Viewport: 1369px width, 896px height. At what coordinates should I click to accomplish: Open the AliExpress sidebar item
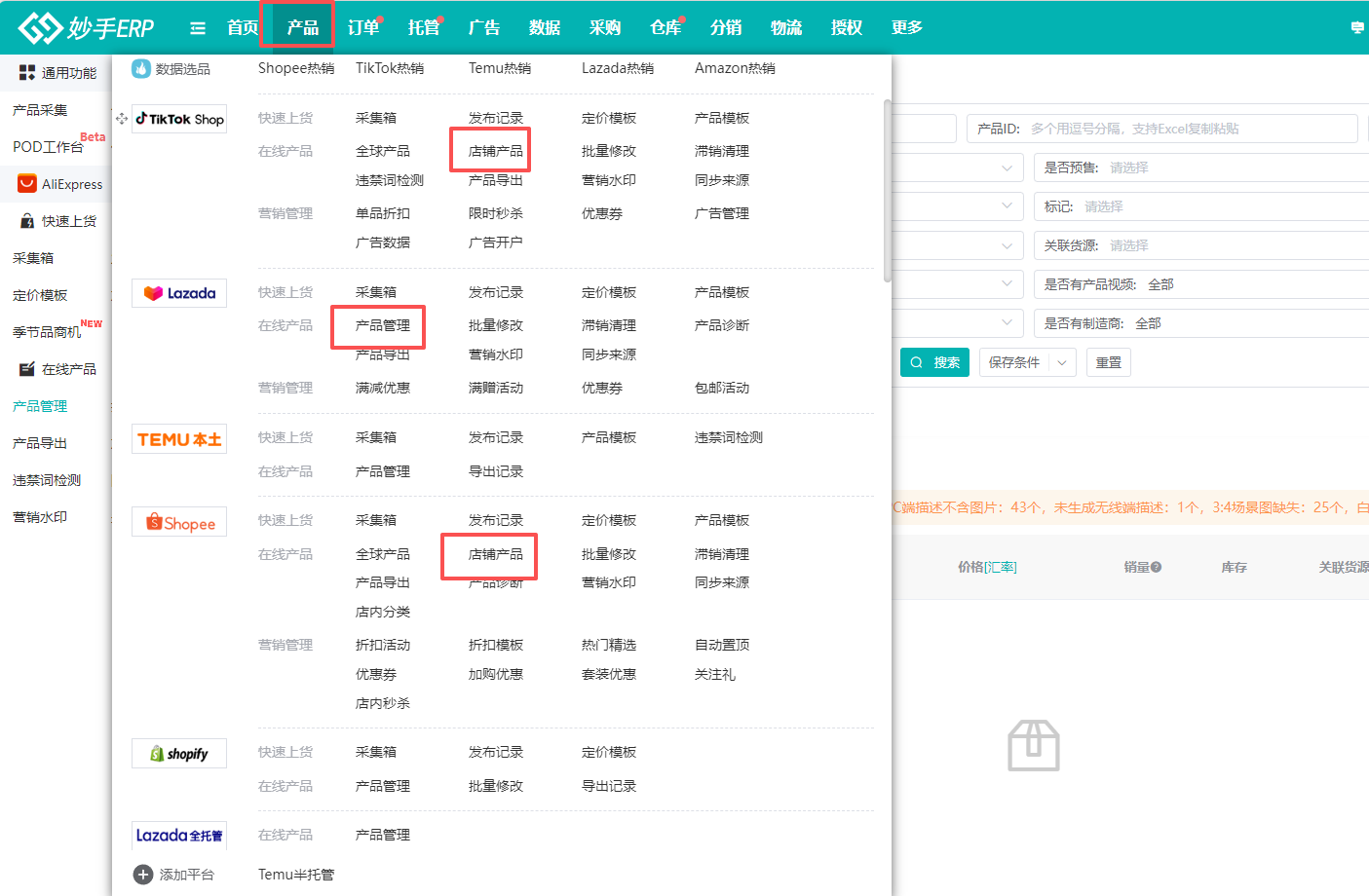tap(60, 184)
